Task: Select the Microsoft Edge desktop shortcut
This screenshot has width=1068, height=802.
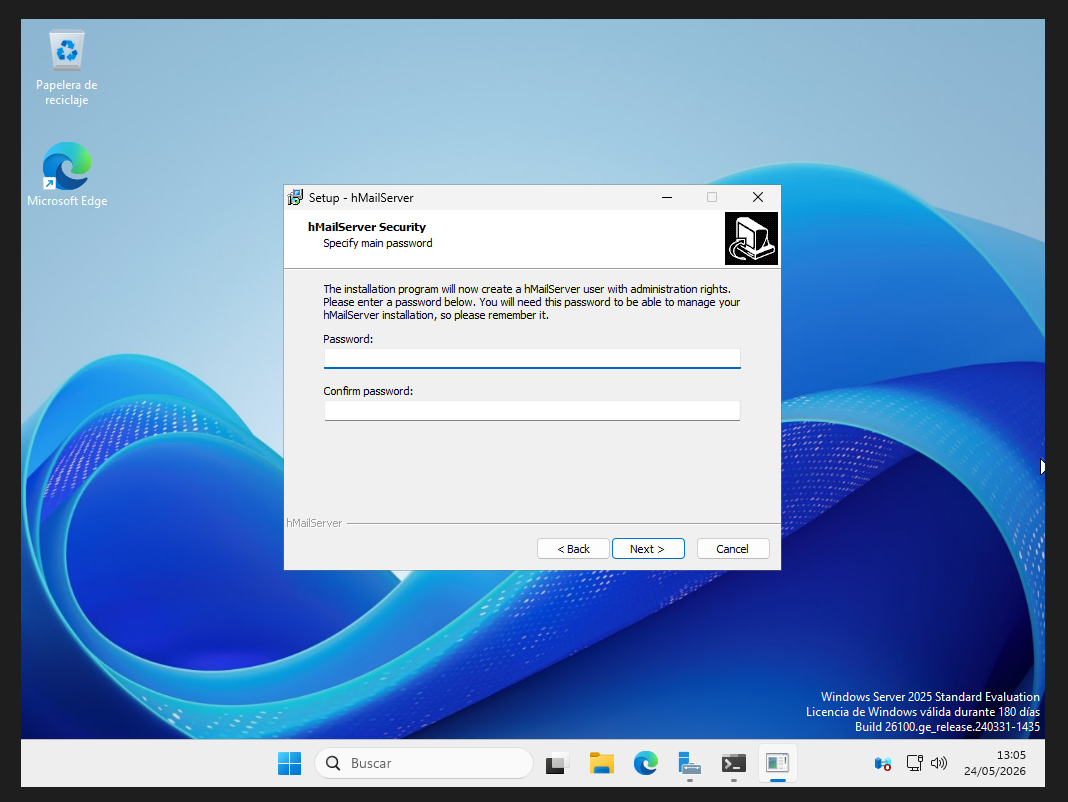Action: point(67,174)
